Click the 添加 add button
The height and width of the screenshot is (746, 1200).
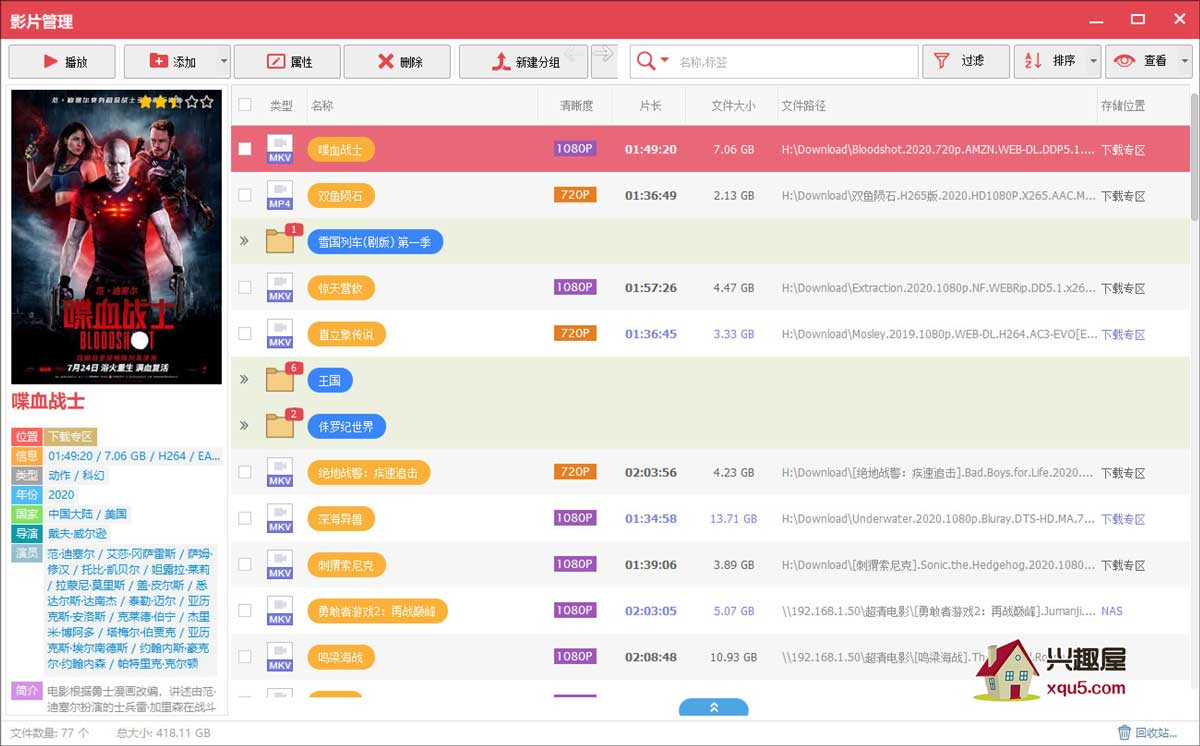(x=171, y=61)
